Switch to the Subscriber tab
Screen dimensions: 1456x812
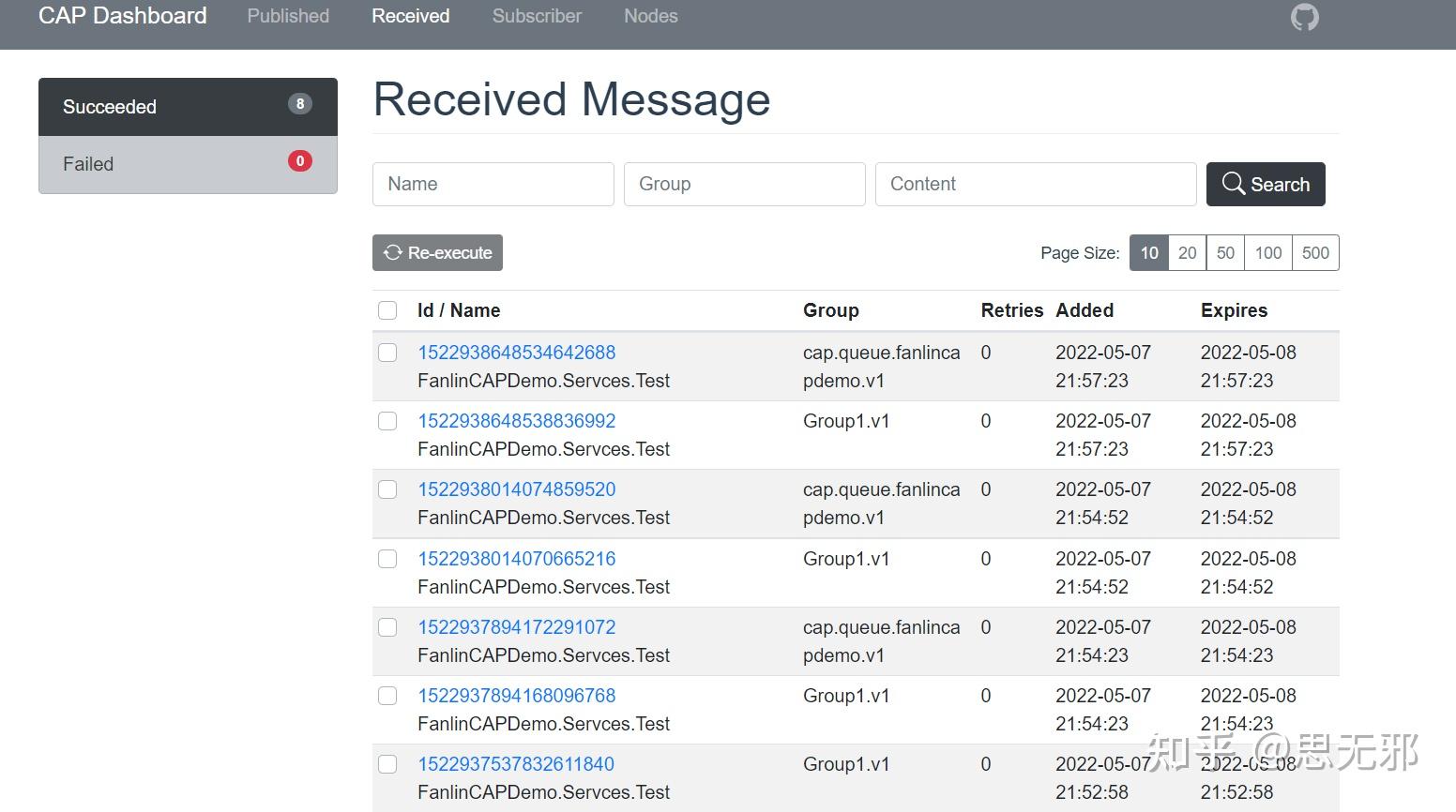click(537, 16)
